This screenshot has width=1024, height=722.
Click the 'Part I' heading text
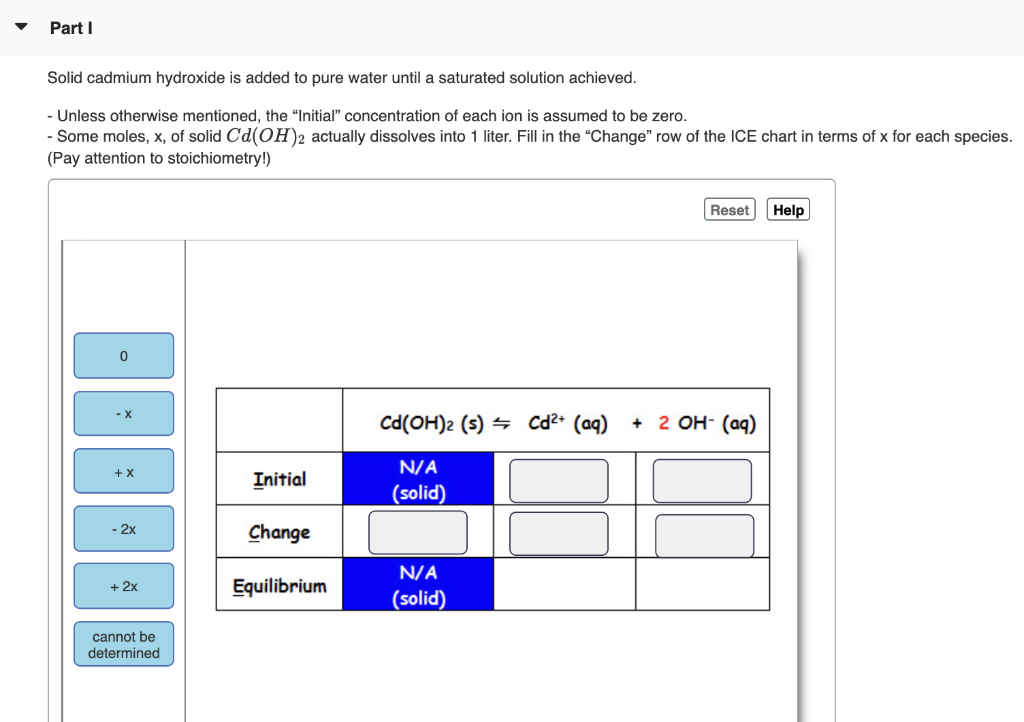coord(71,28)
